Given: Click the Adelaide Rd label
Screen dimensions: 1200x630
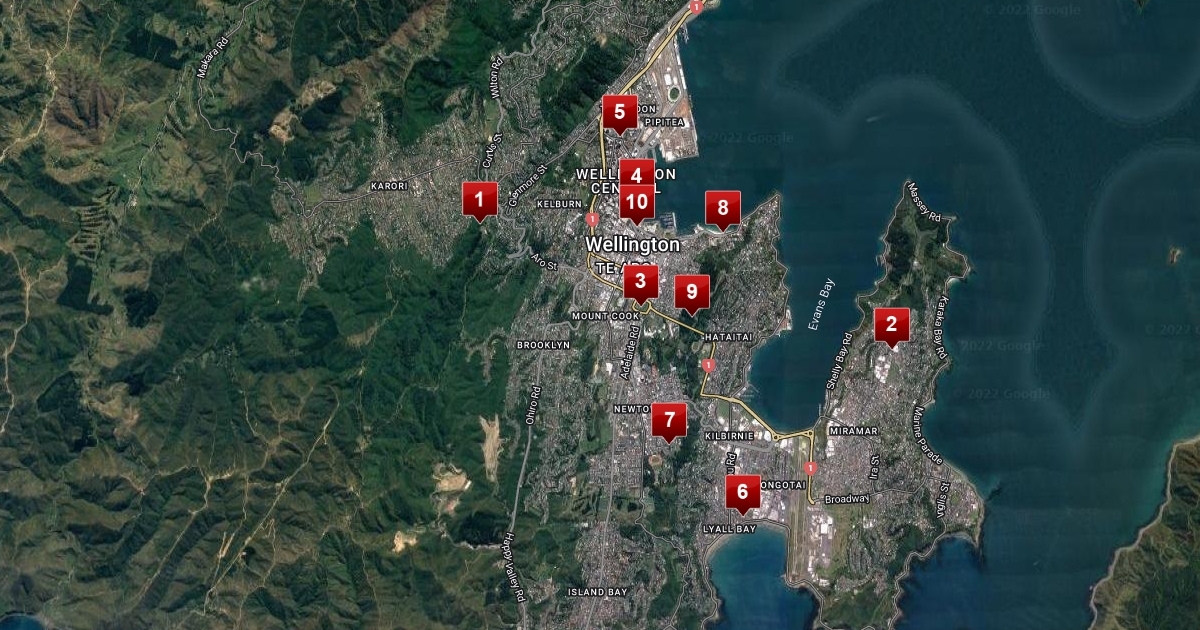Looking at the screenshot, I should click(632, 355).
